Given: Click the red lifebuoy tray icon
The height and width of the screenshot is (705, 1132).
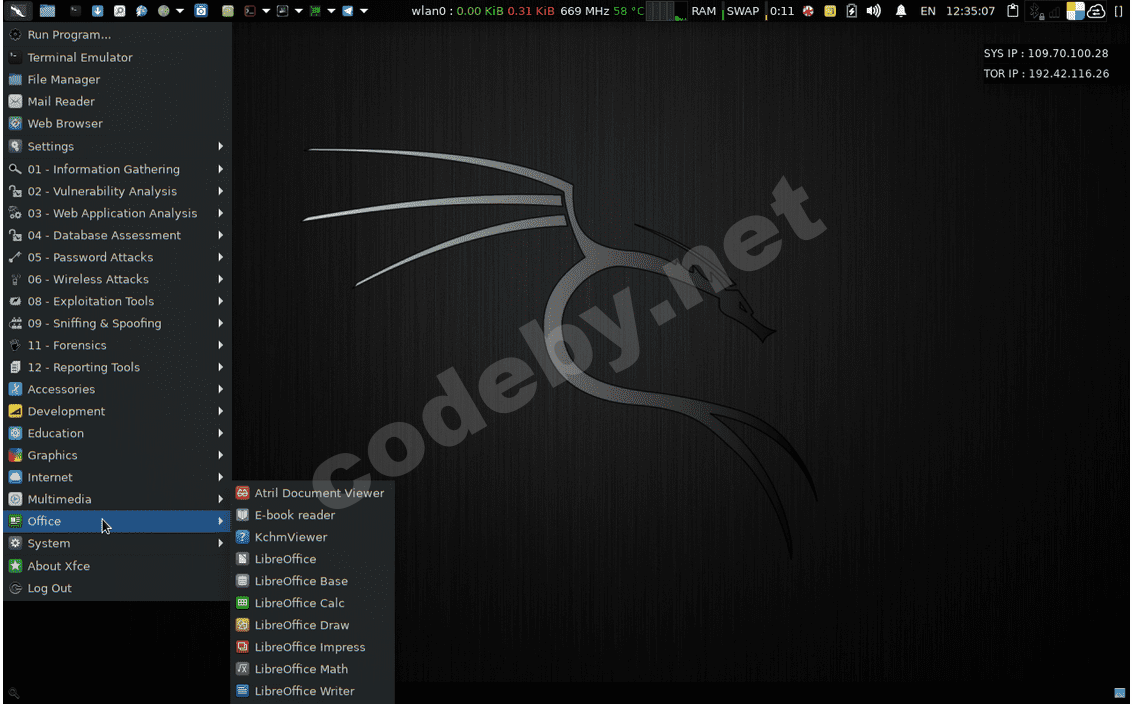Looking at the screenshot, I should click(x=808, y=11).
